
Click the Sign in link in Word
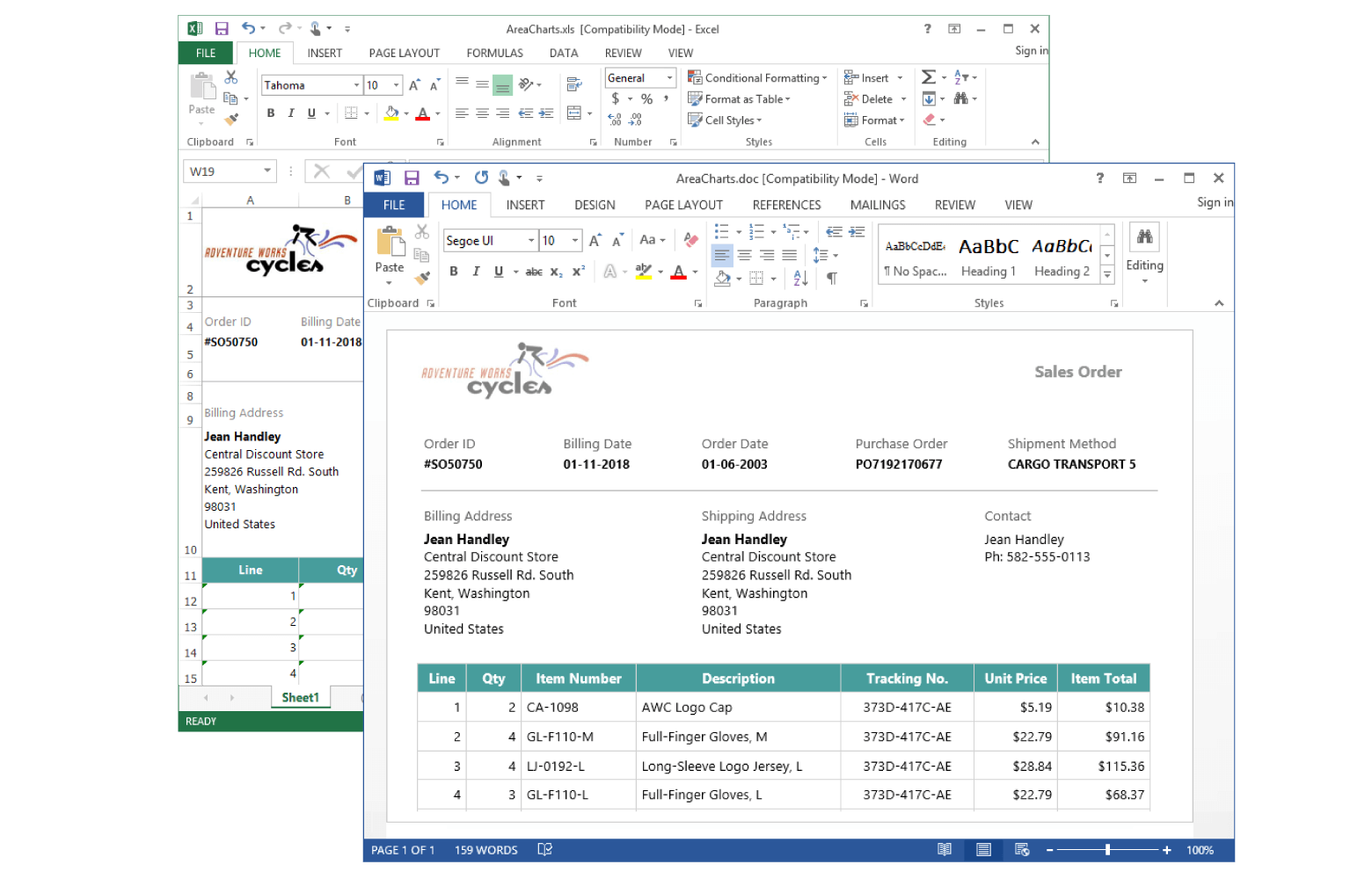[1214, 202]
